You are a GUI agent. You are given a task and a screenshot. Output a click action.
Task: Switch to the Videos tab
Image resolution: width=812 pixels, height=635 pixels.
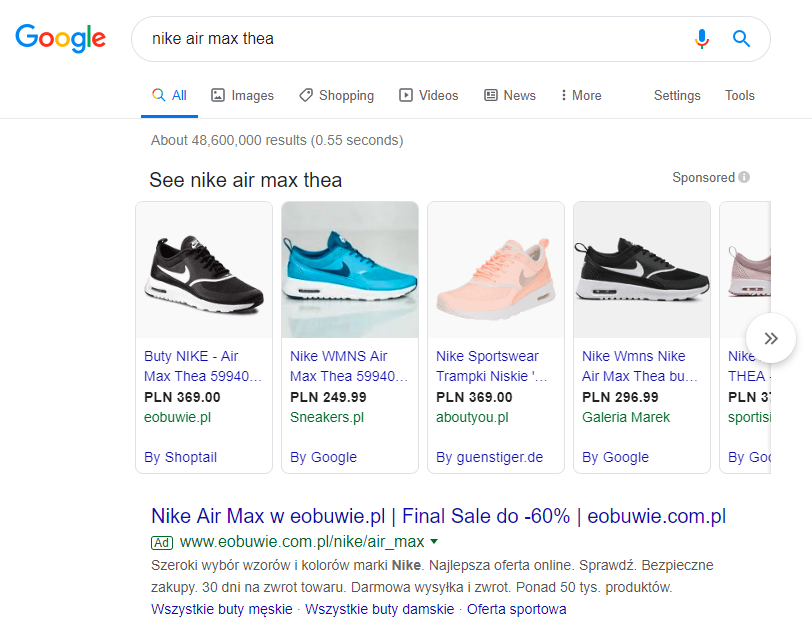tap(428, 95)
